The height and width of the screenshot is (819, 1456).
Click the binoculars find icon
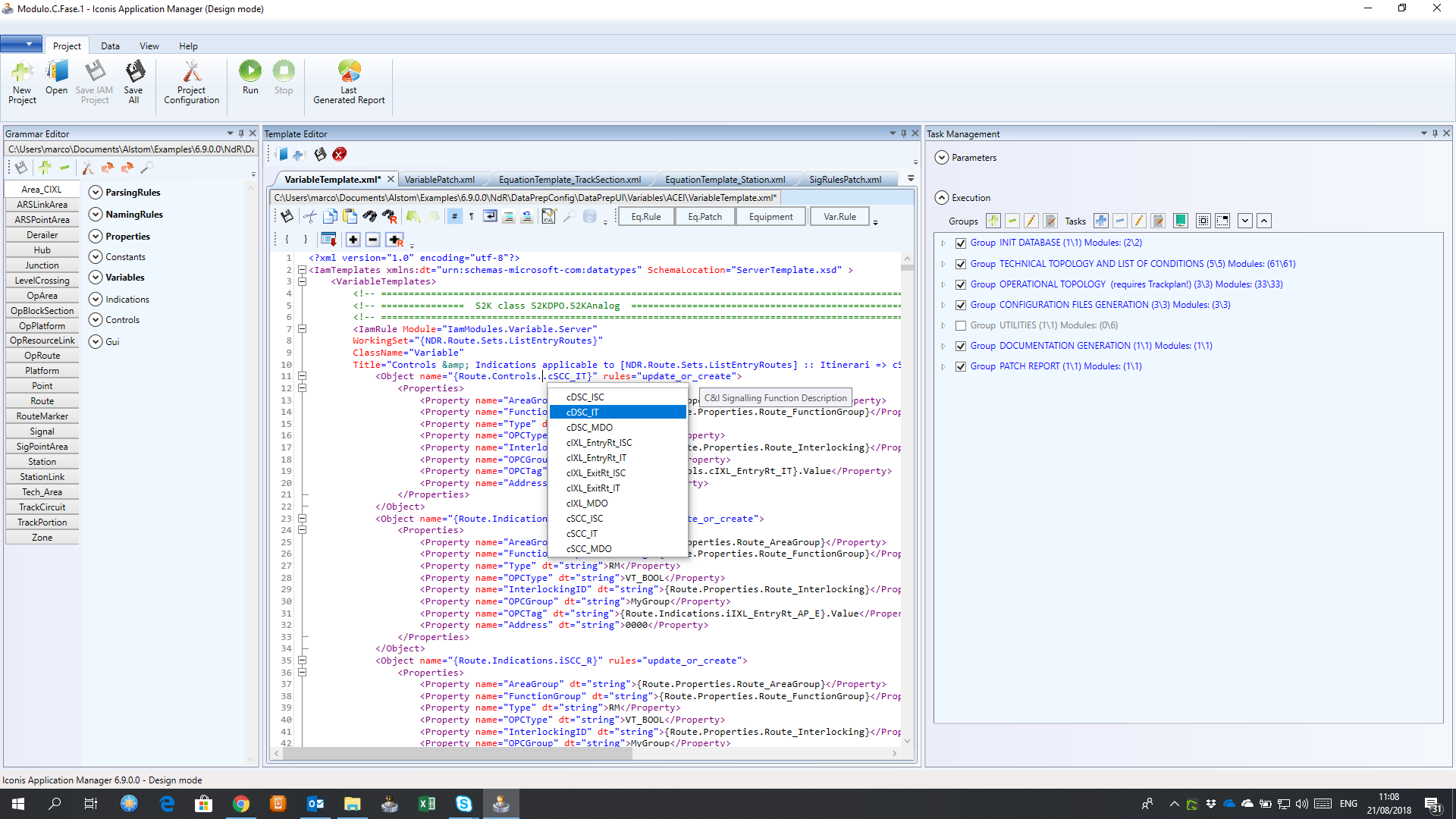369,217
